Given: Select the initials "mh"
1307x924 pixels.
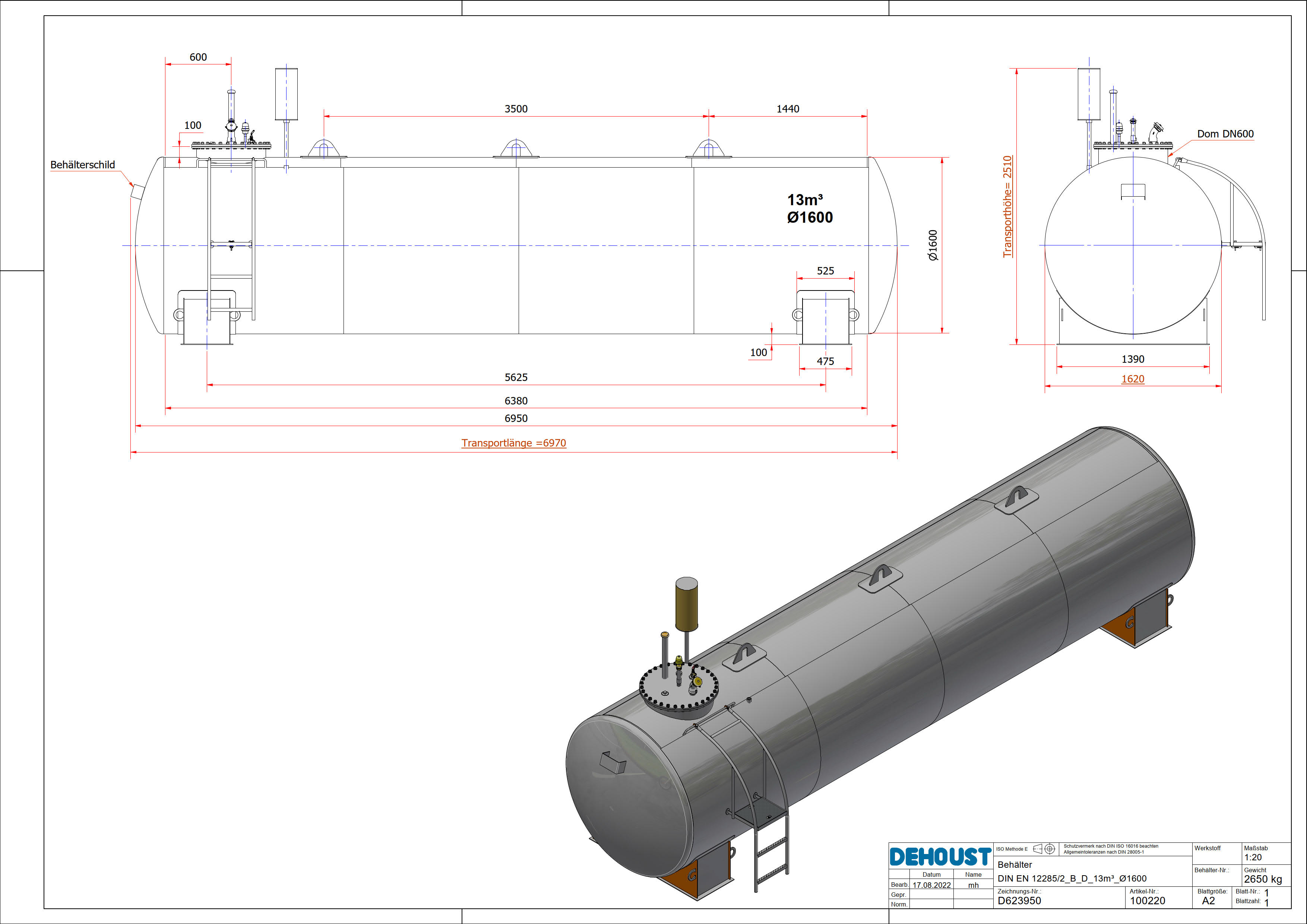Looking at the screenshot, I should 974,885.
